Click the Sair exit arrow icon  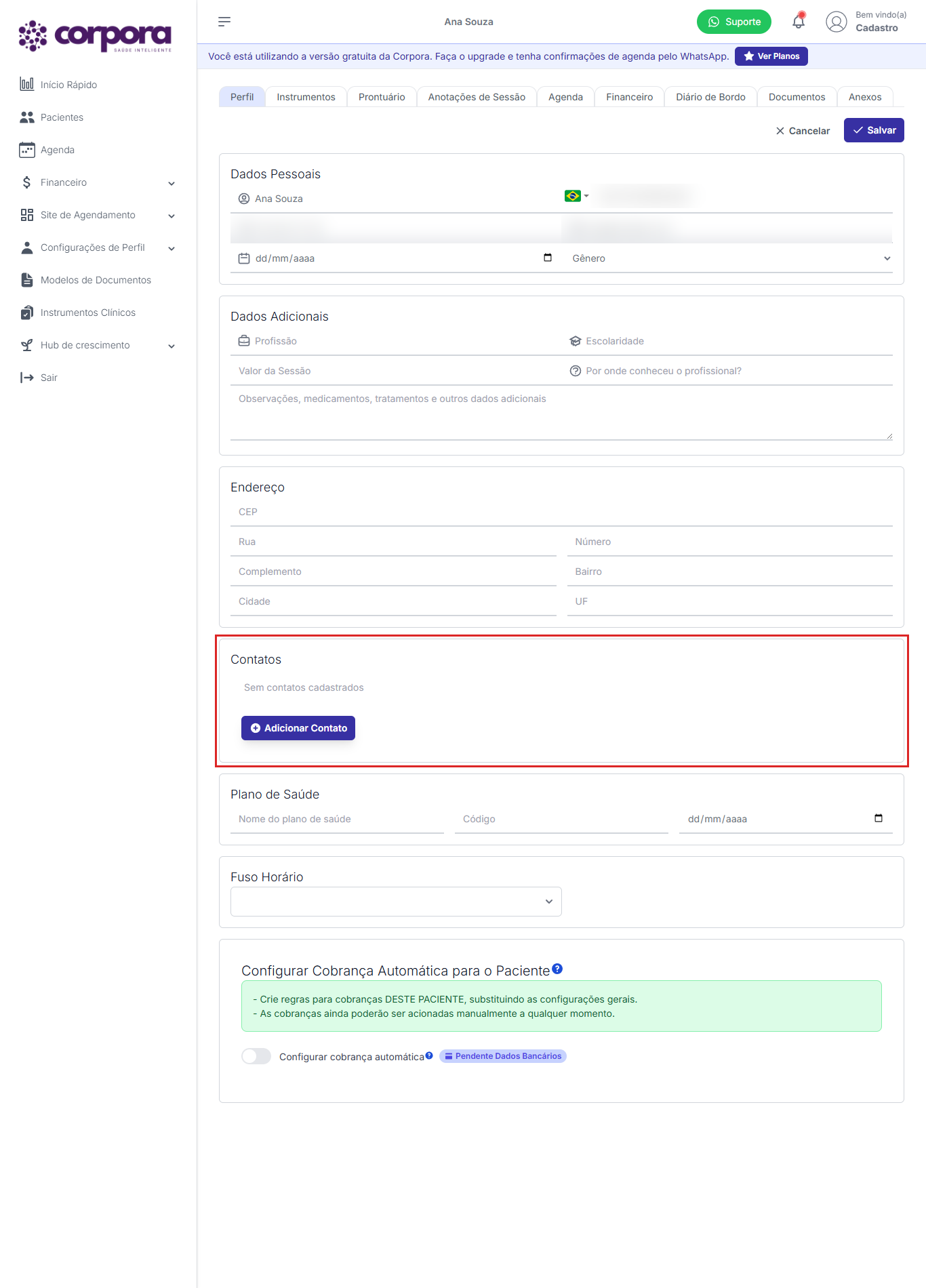(x=26, y=378)
